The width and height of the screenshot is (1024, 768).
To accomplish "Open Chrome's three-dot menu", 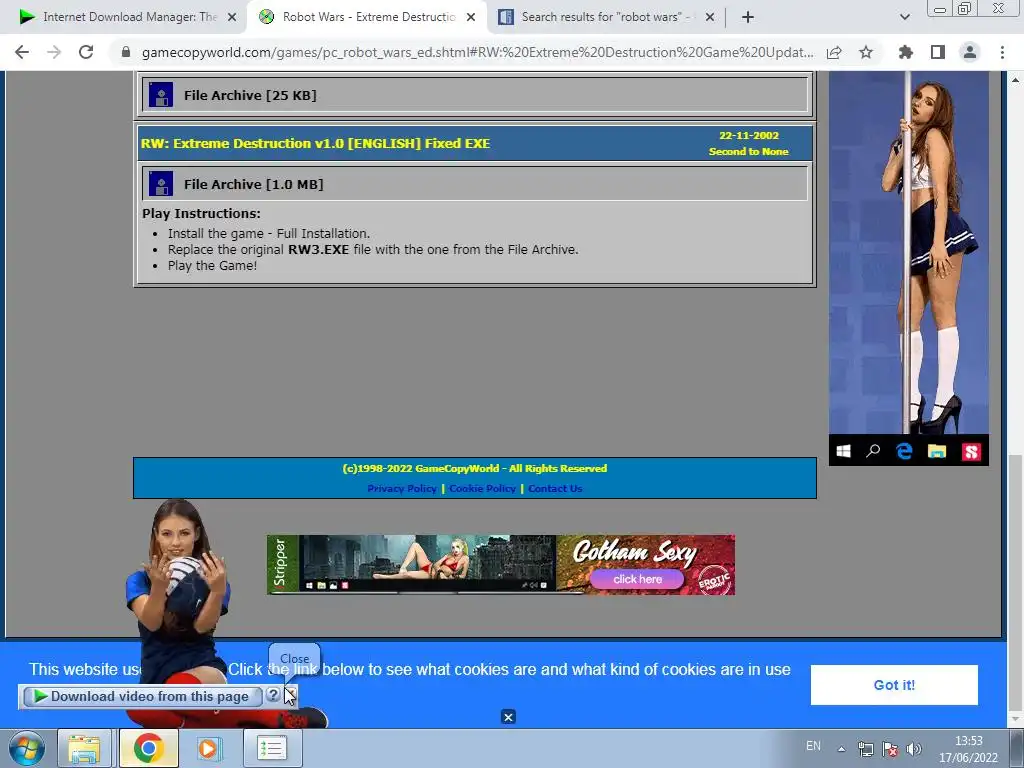I will [1002, 52].
